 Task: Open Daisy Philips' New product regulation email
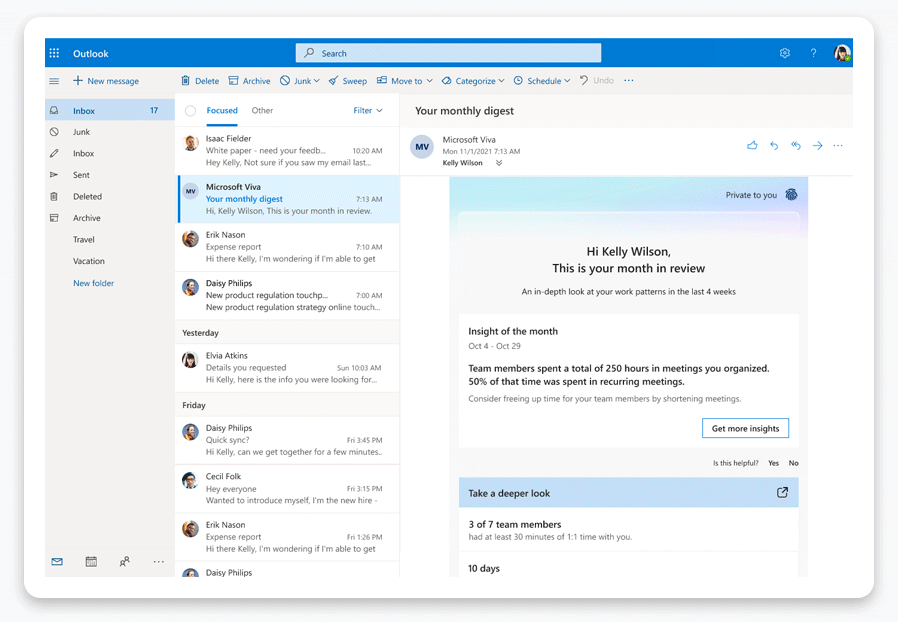click(x=287, y=295)
